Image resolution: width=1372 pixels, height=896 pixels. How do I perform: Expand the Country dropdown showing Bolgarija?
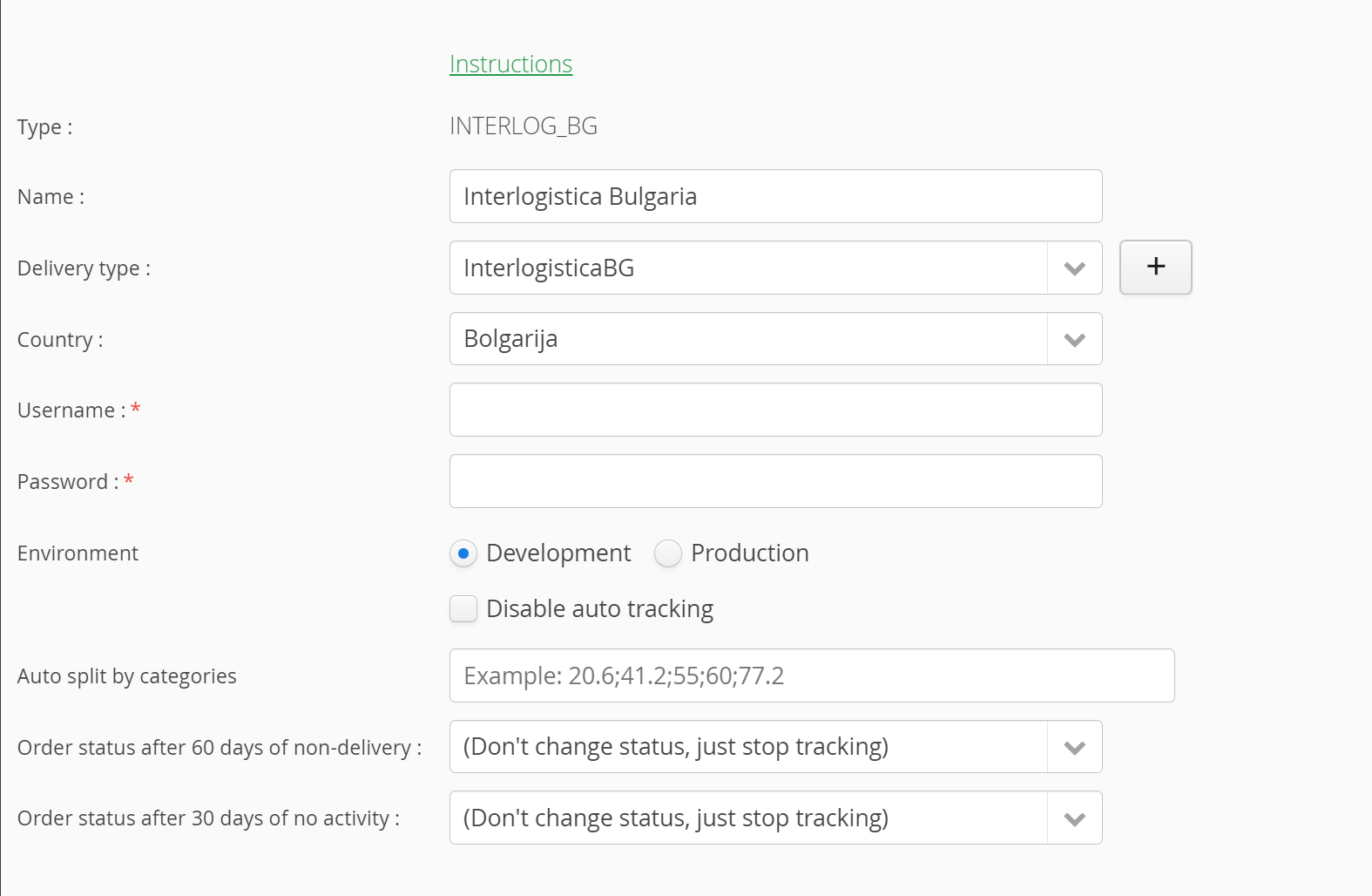[775, 338]
